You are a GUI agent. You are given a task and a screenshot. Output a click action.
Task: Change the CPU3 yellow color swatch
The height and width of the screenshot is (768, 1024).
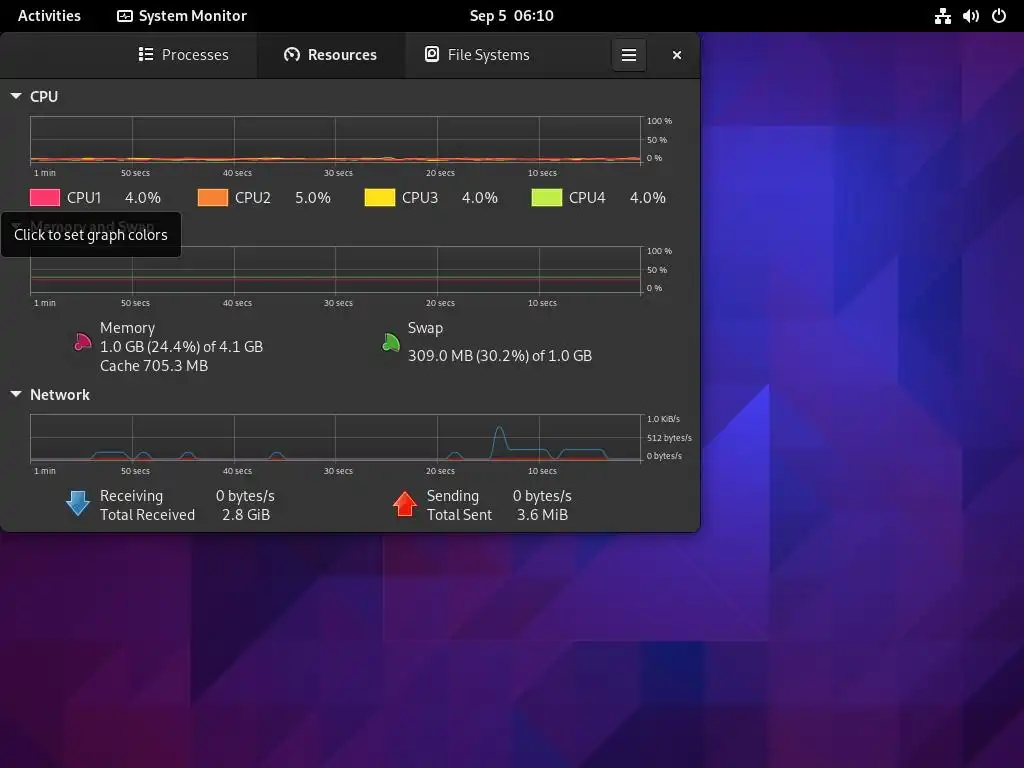coord(379,197)
